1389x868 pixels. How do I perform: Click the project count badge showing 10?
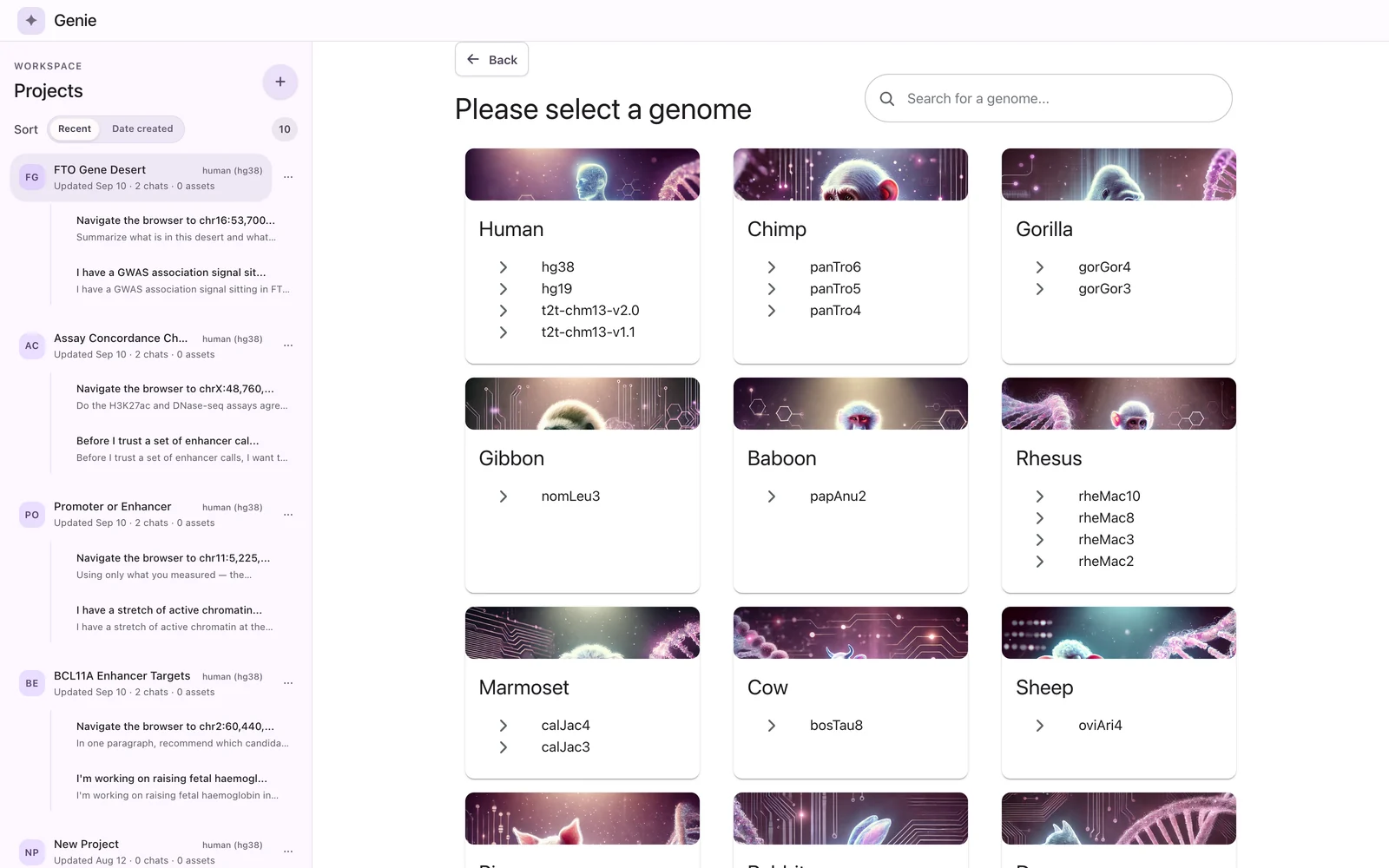[x=285, y=129]
